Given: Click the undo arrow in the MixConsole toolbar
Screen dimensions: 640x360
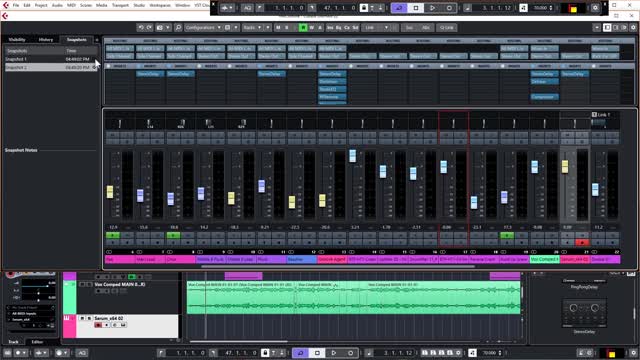Looking at the screenshot, I should [141, 28].
